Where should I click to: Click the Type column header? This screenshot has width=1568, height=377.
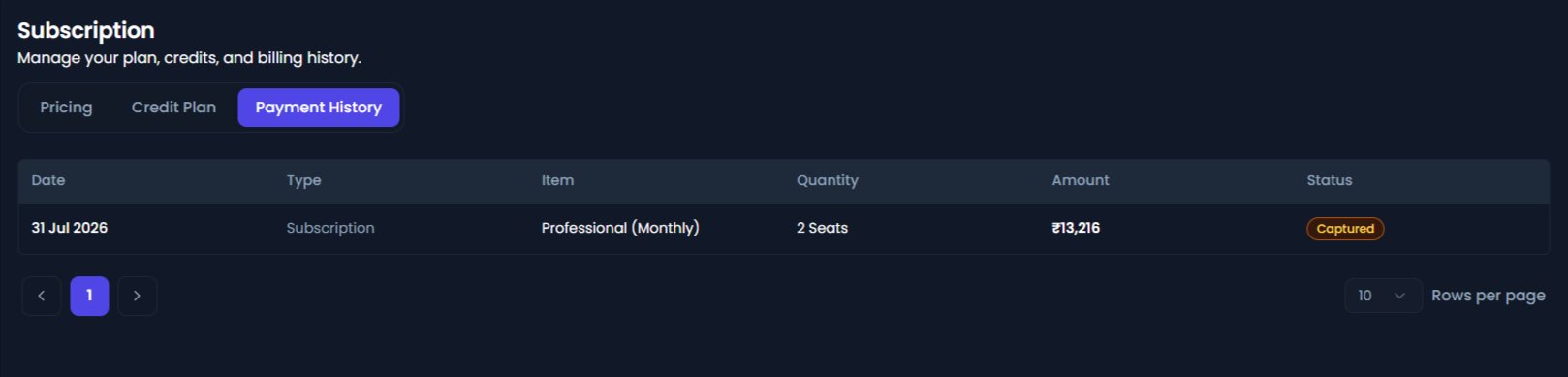303,180
